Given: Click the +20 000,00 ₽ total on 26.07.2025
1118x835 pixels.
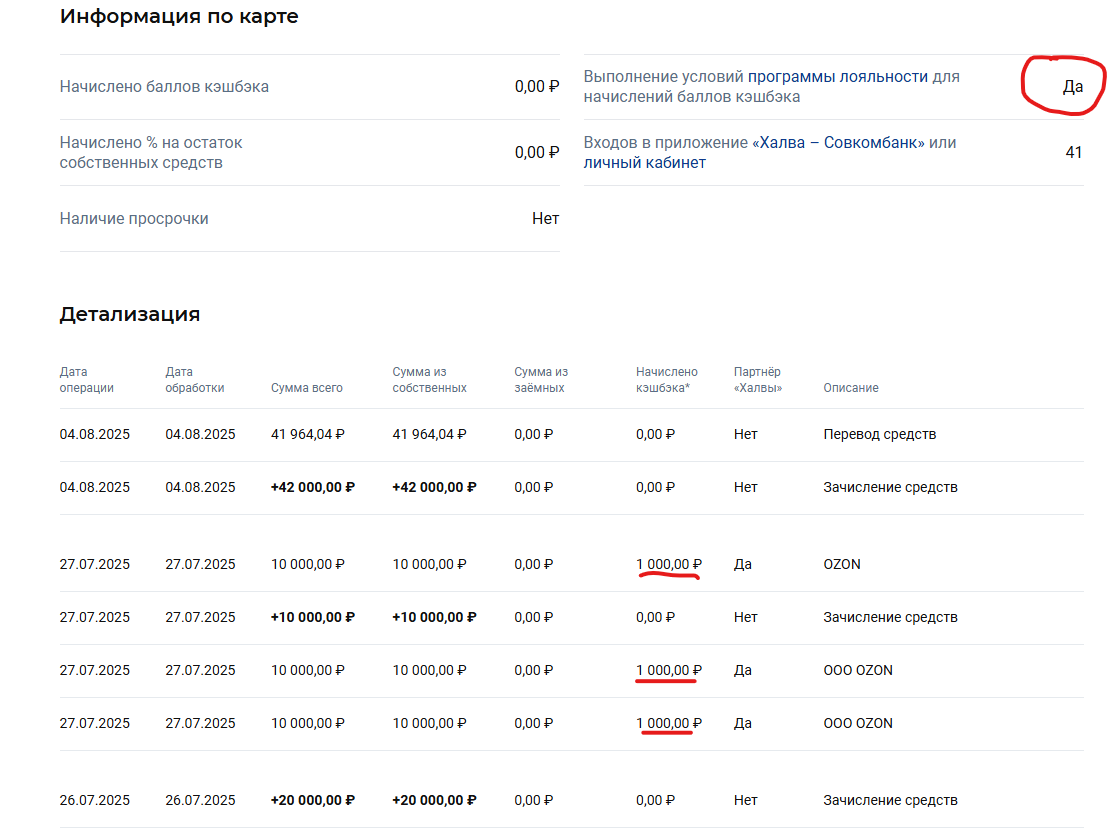Looking at the screenshot, I should tap(312, 800).
